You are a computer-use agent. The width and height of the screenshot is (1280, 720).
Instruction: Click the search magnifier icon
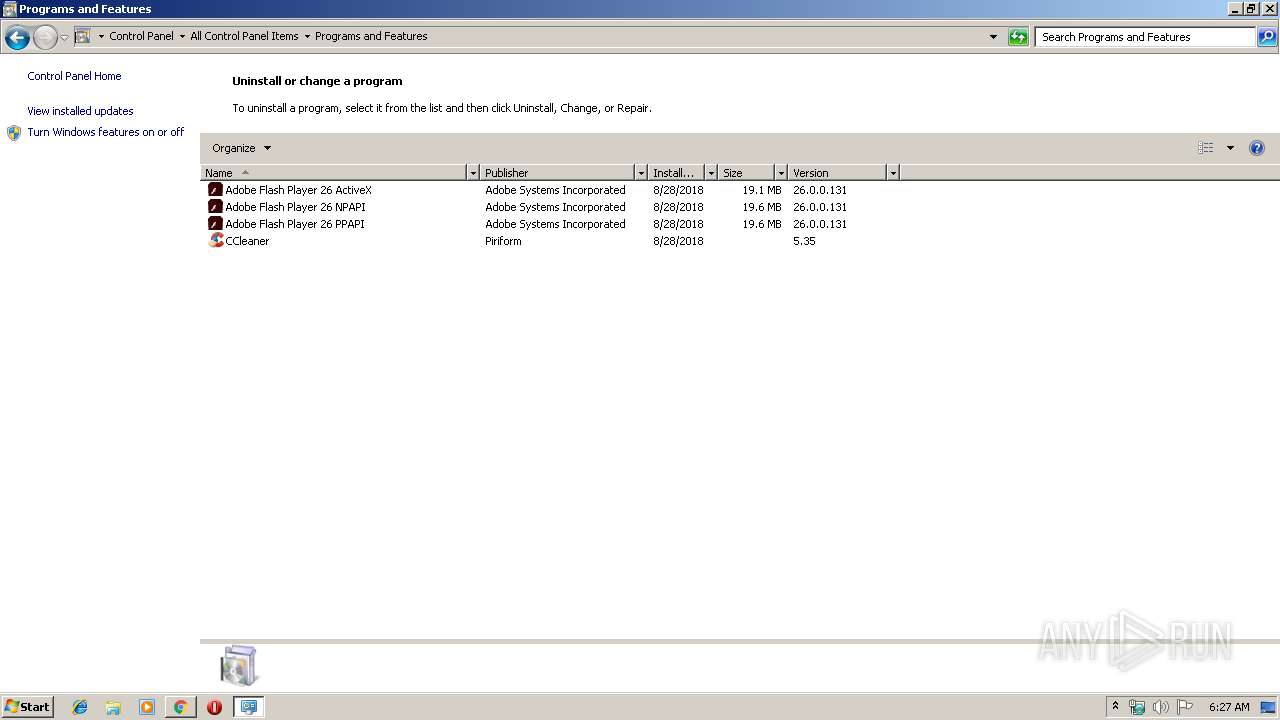pyautogui.click(x=1267, y=37)
